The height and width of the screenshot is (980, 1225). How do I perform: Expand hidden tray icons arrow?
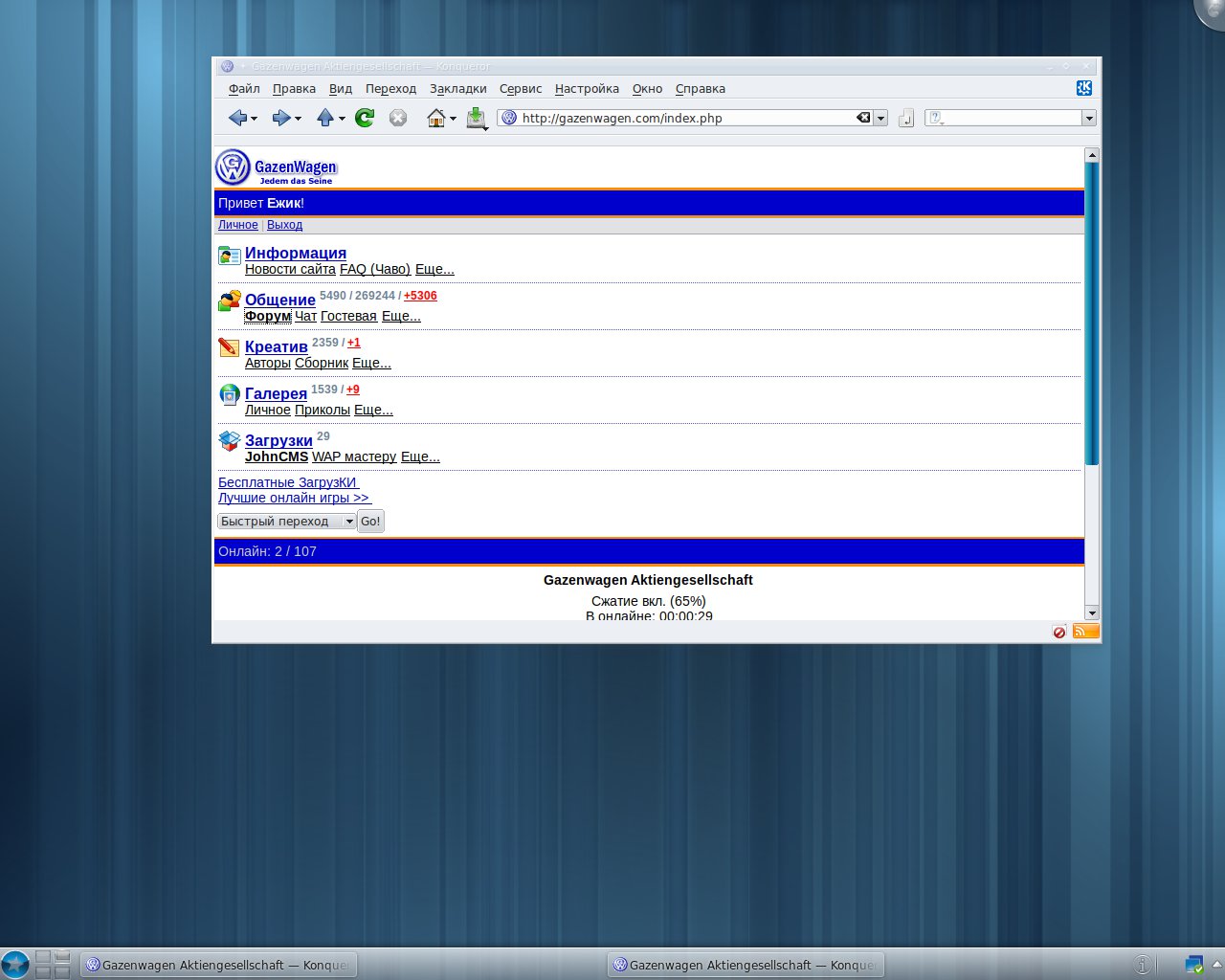[x=1217, y=964]
